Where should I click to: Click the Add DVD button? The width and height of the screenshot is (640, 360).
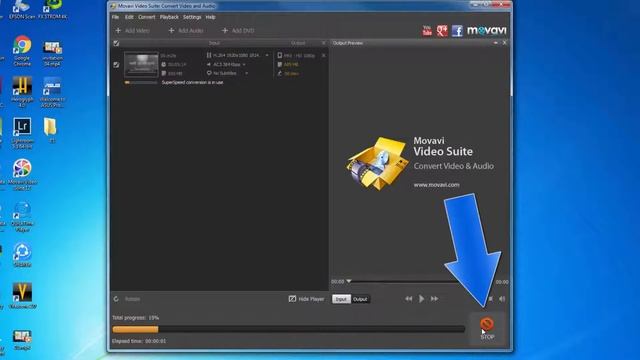[x=238, y=31]
